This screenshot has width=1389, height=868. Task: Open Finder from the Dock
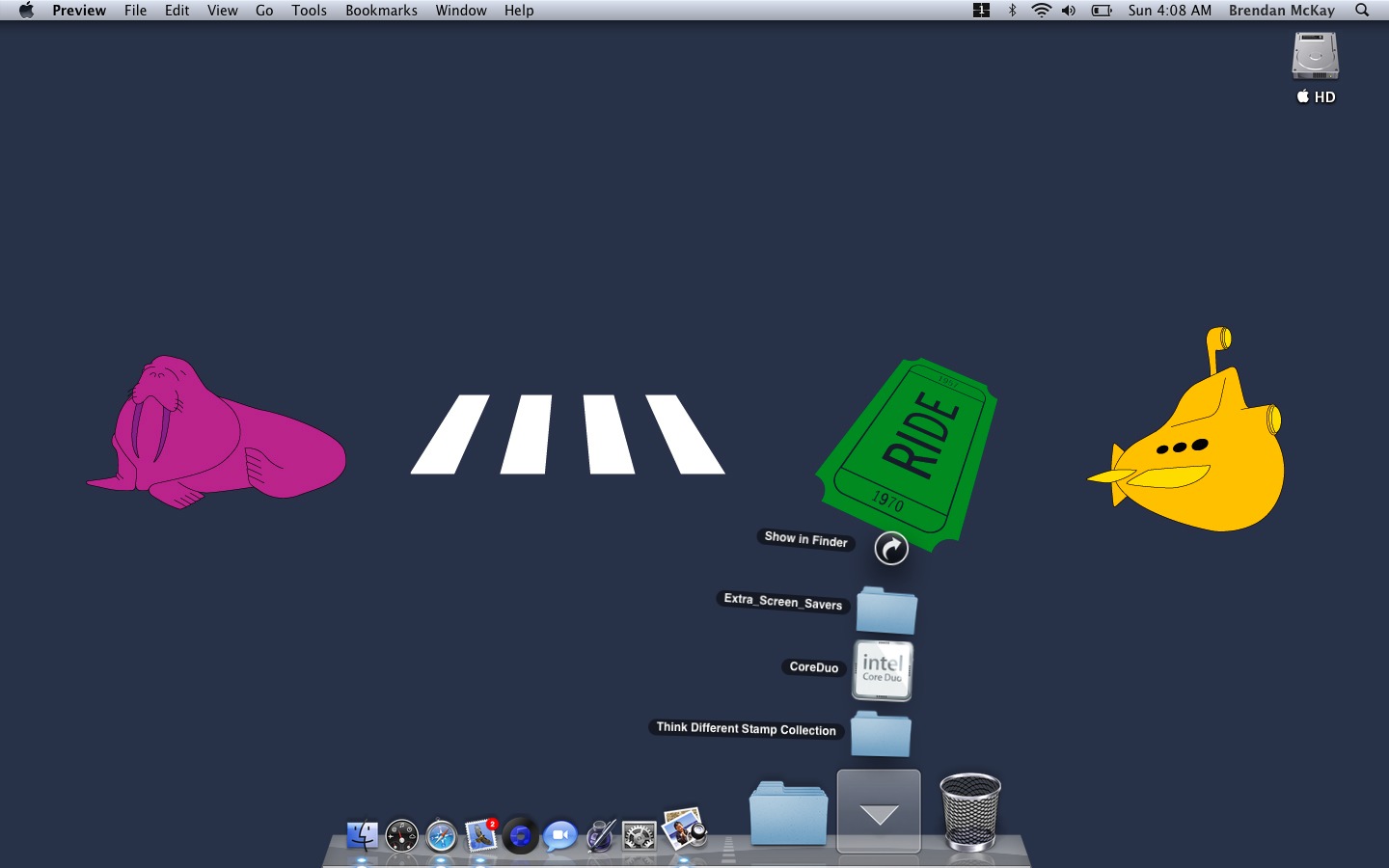tap(363, 835)
